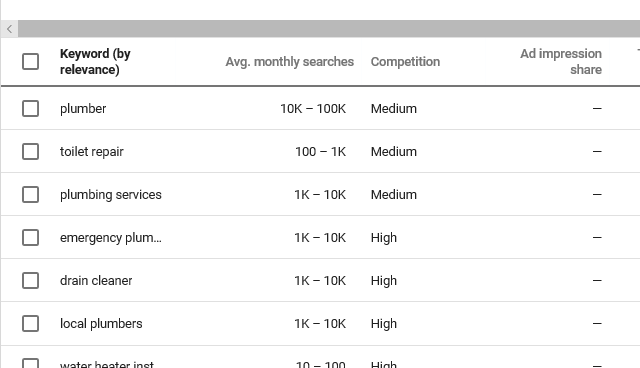Toggle the select-all checkbox in header
Viewport: 640px width, 368px height.
[x=31, y=62]
